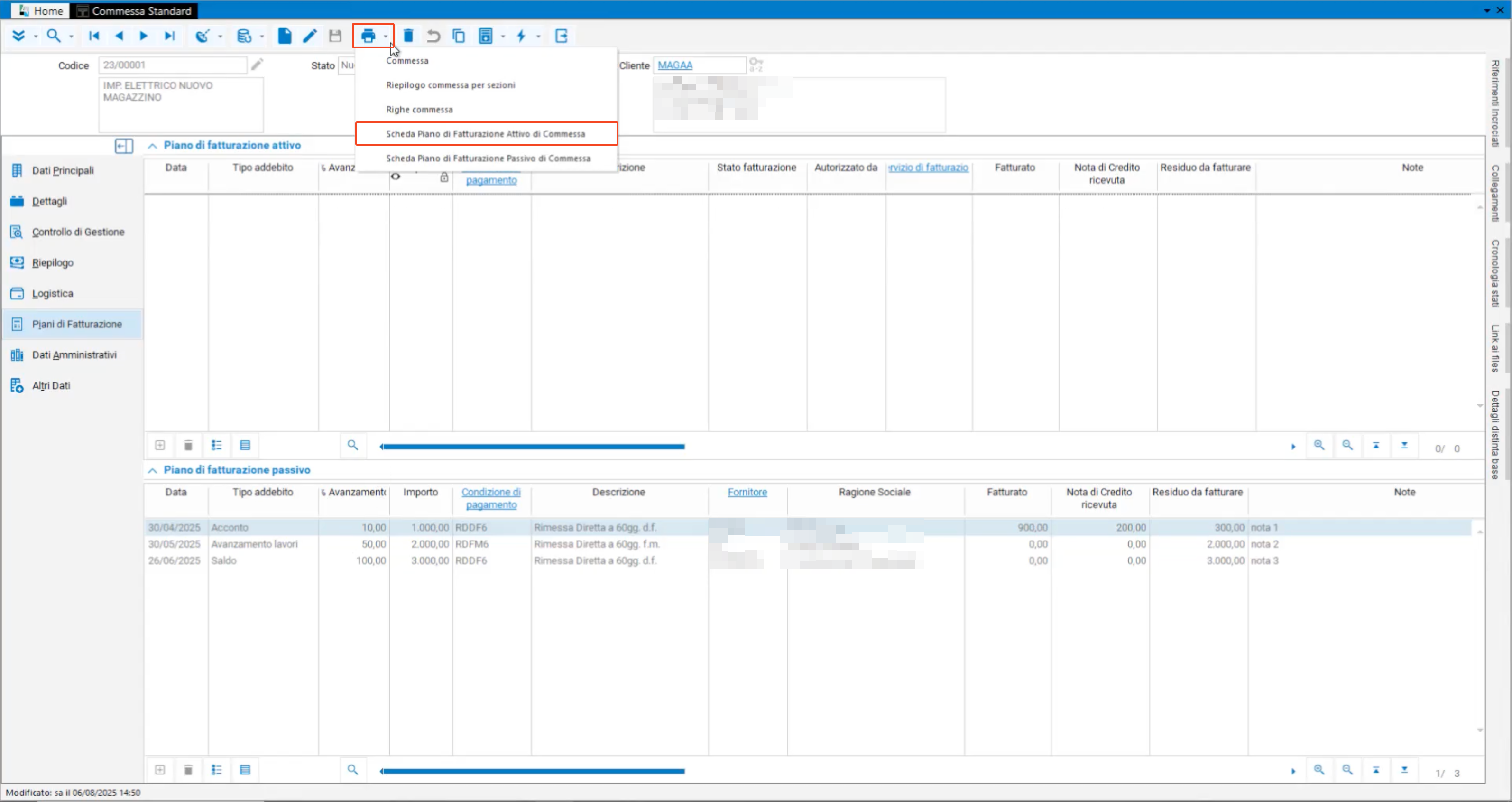Go to the next record
The height and width of the screenshot is (802, 1512).
coord(144,36)
